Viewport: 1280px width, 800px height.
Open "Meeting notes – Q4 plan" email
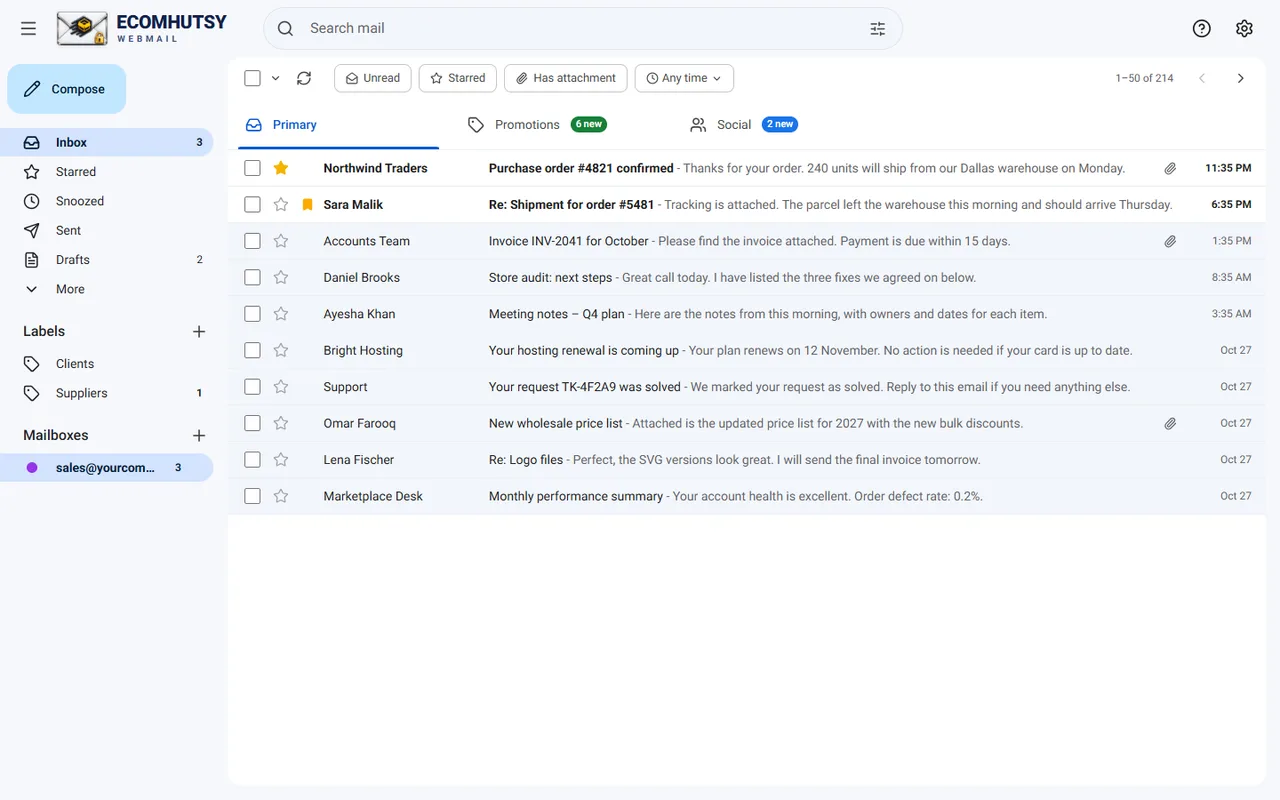click(746, 314)
